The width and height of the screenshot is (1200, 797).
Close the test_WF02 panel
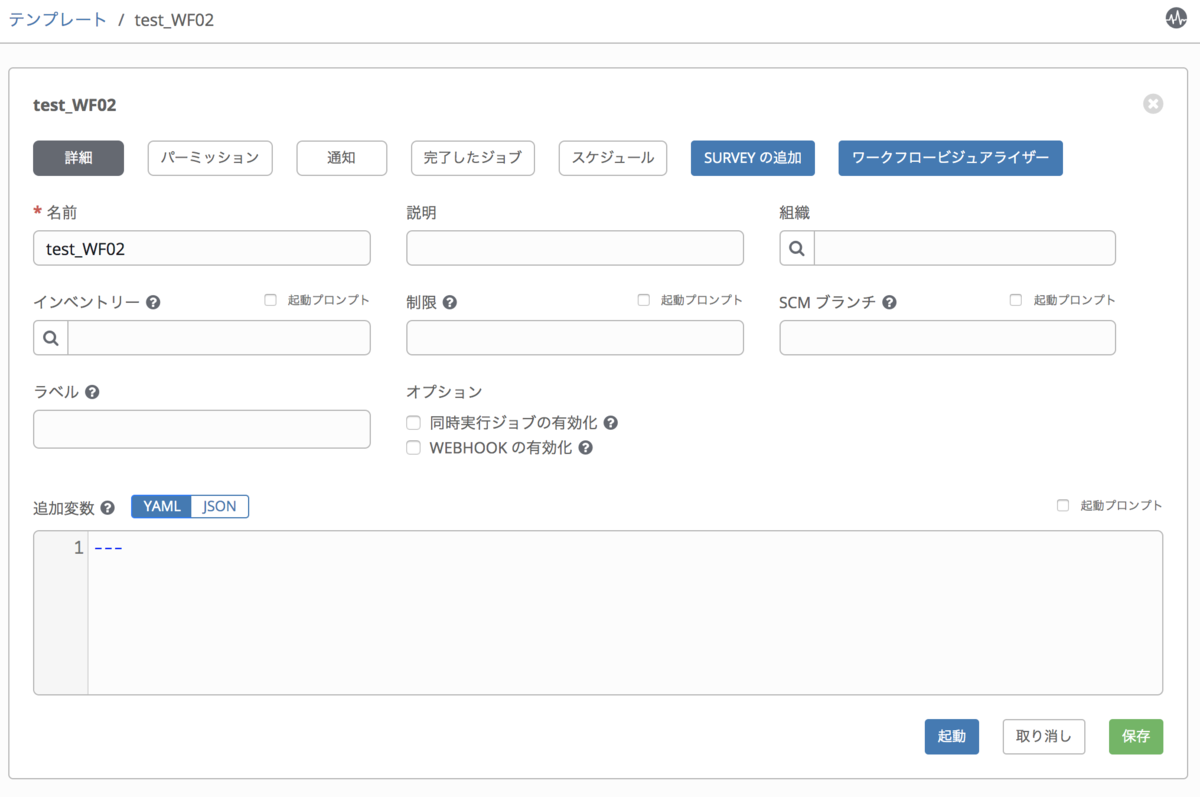tap(1153, 104)
